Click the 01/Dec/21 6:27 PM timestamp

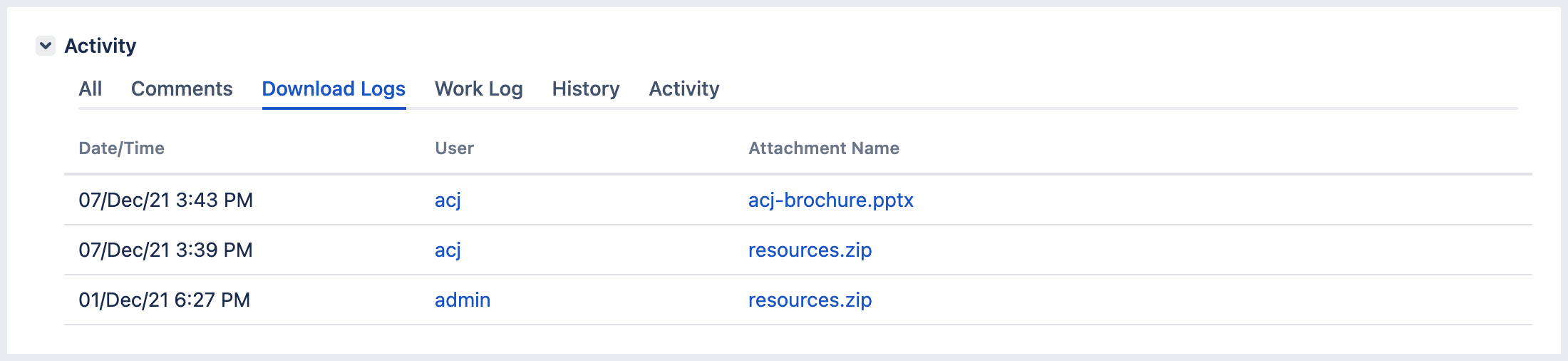click(x=165, y=300)
